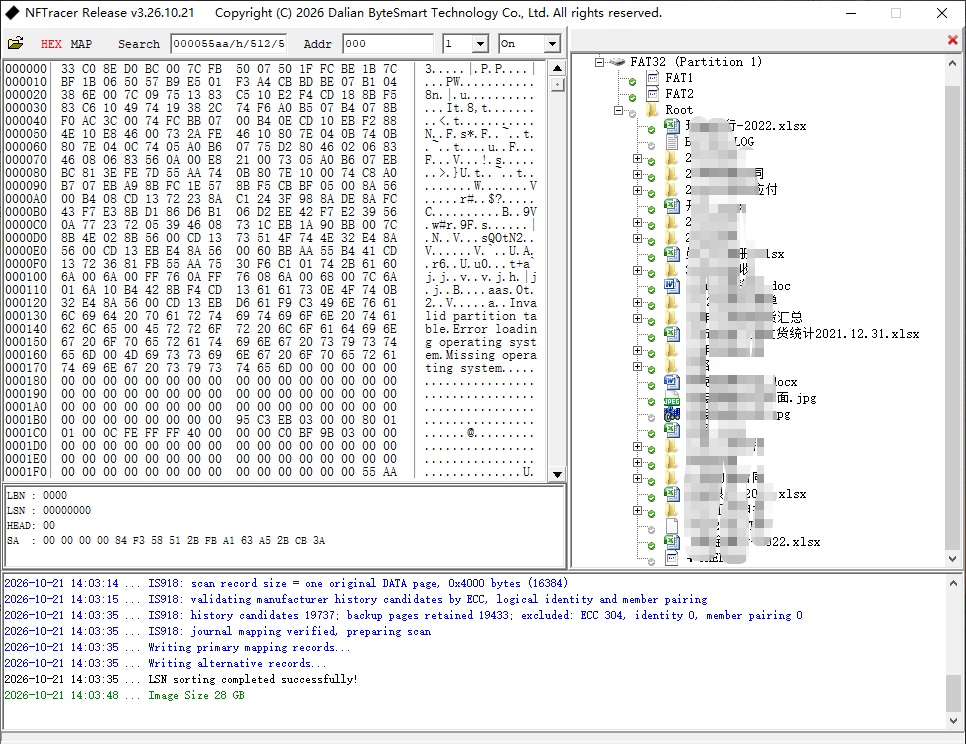Click the file tree vertical scrollbar thumb
The width and height of the screenshot is (966, 748).
[952, 317]
